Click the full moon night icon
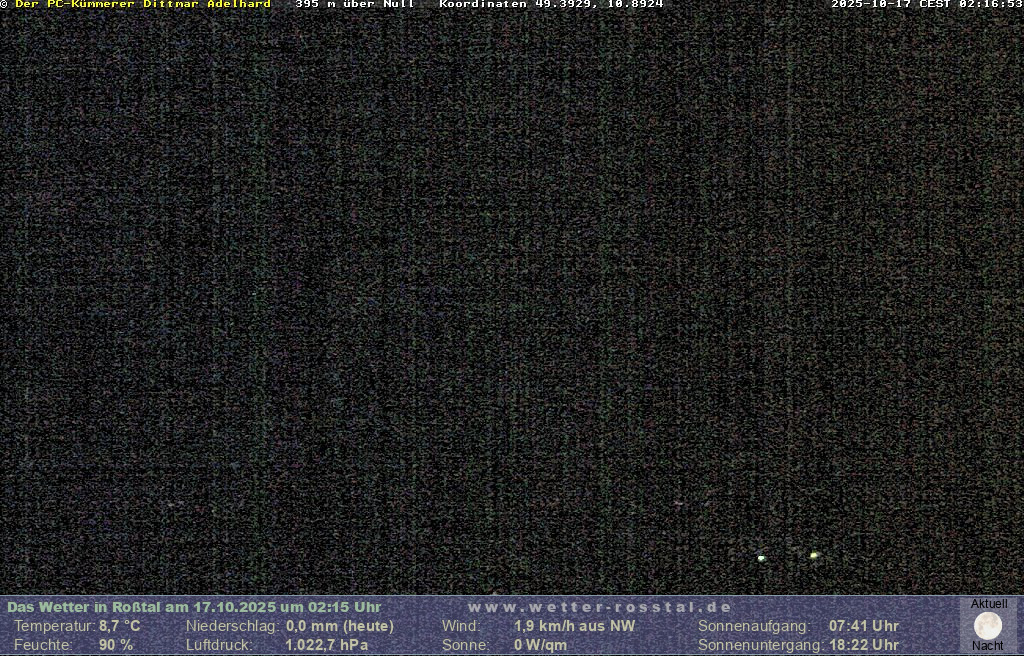Screen dimensions: 1024x656 point(988,626)
